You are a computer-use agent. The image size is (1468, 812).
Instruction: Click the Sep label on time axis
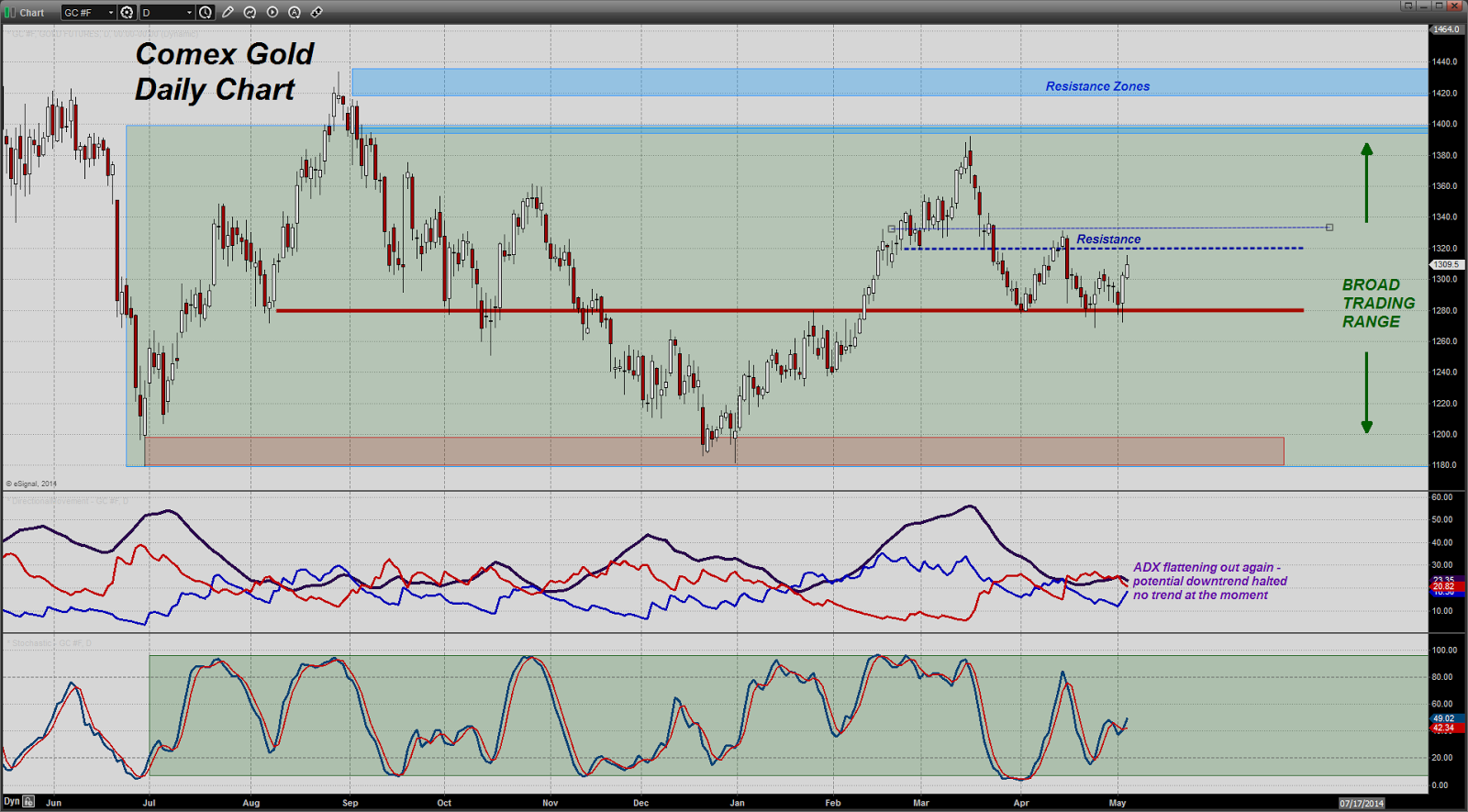point(350,803)
